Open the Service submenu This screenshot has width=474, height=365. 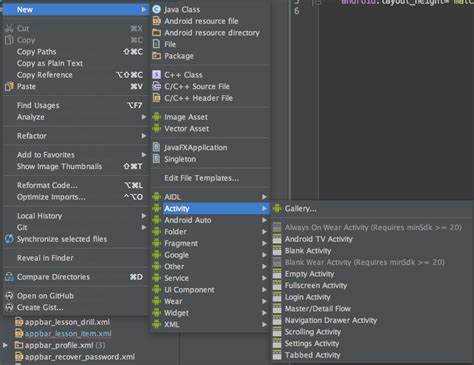tap(210, 278)
